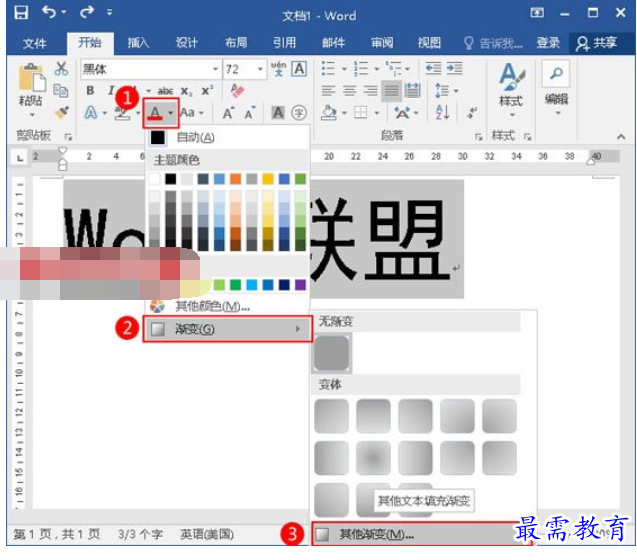Click the Grow Font icon

(x=228, y=113)
